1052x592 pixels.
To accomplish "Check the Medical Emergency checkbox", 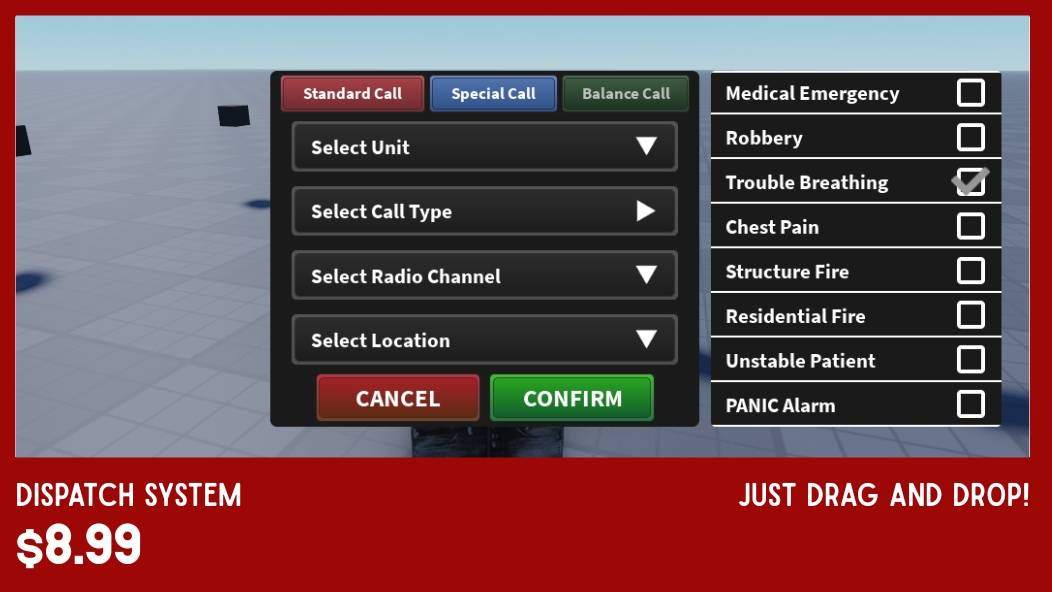I will [x=970, y=93].
